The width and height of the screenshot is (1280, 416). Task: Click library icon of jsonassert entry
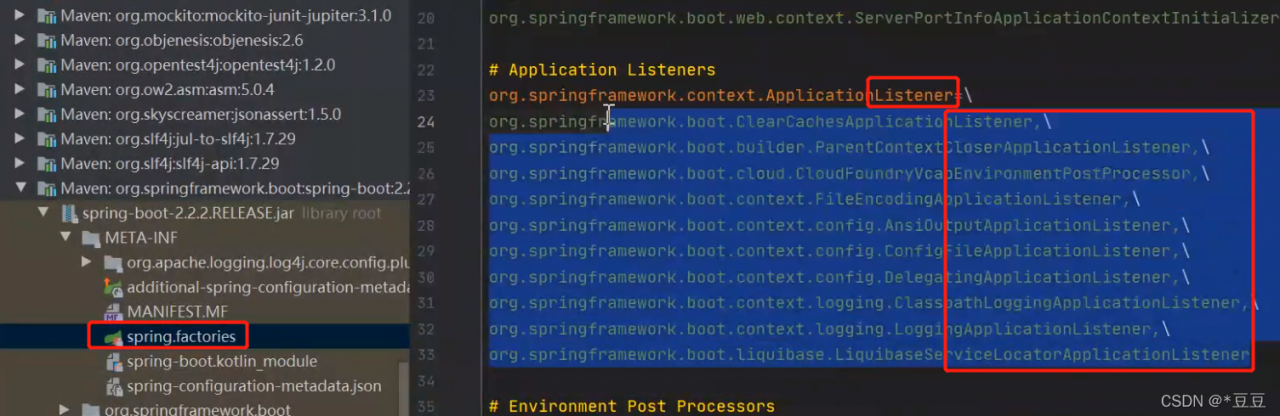(x=45, y=114)
